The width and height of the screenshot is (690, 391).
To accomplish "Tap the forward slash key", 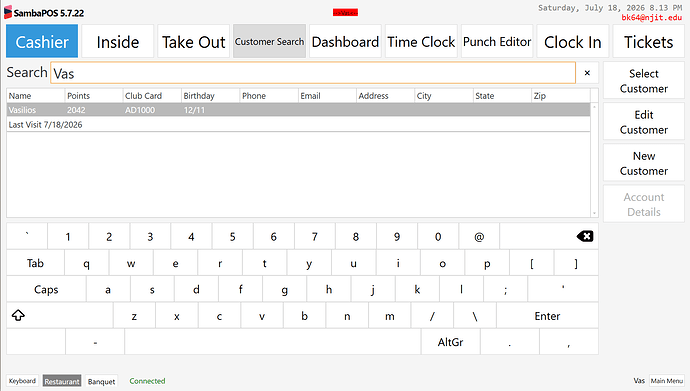I will point(432,316).
